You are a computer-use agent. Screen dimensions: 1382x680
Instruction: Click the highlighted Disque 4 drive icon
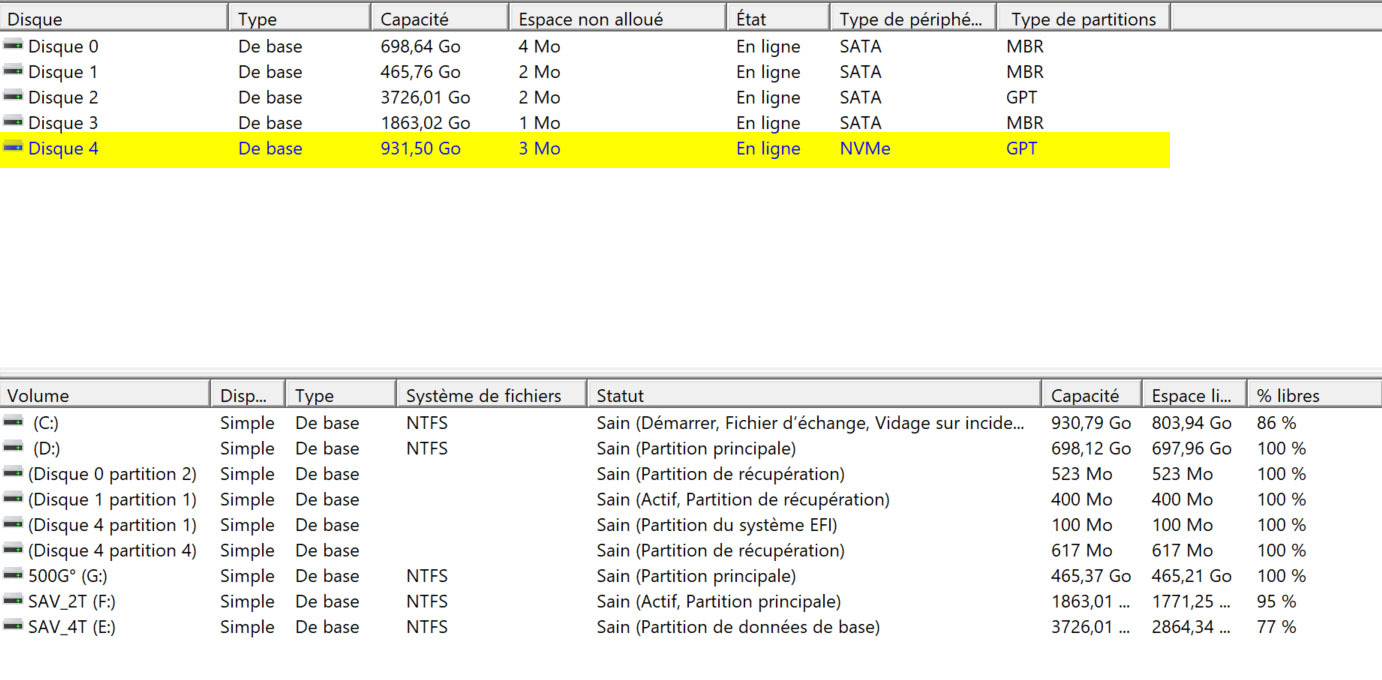click(x=13, y=148)
